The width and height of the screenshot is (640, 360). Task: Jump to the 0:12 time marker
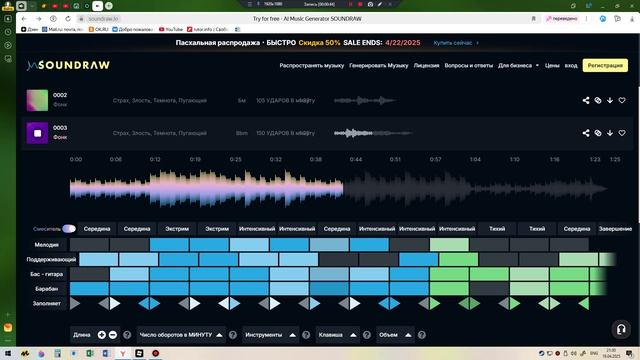[155, 160]
